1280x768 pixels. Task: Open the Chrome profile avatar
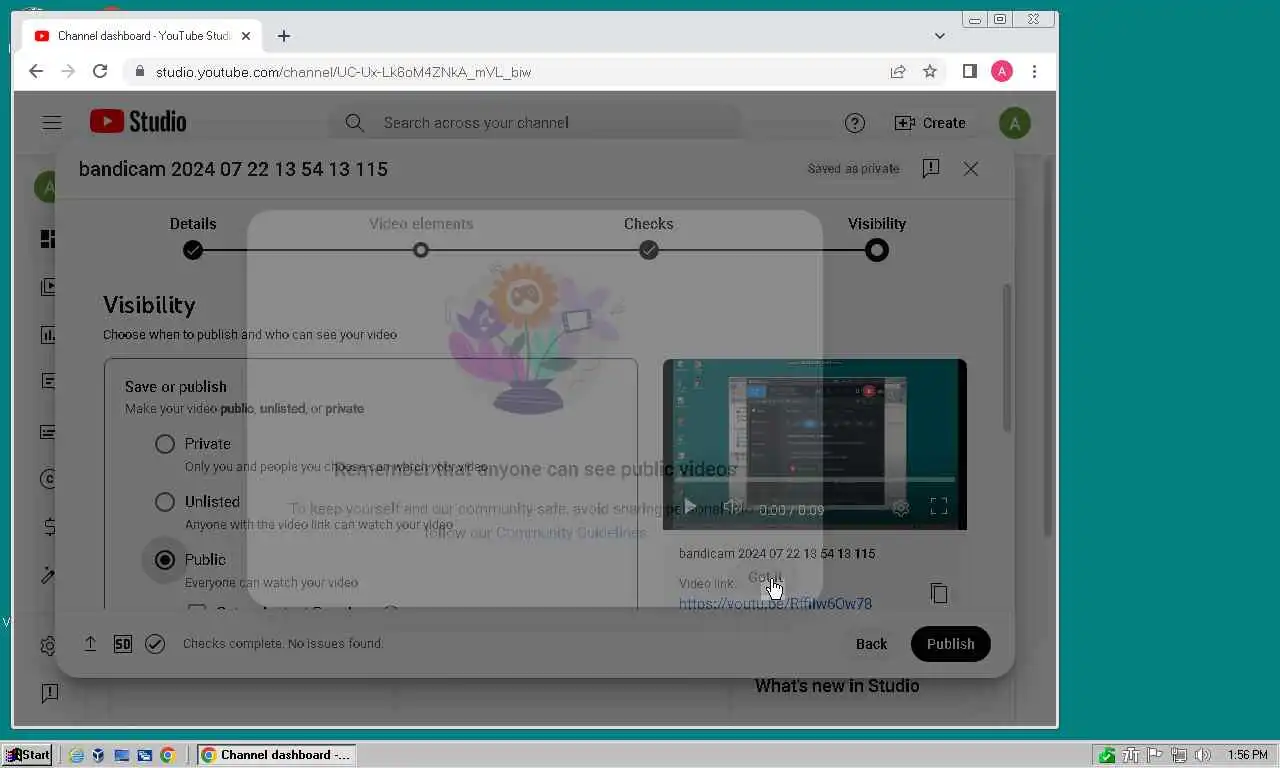(x=1002, y=71)
